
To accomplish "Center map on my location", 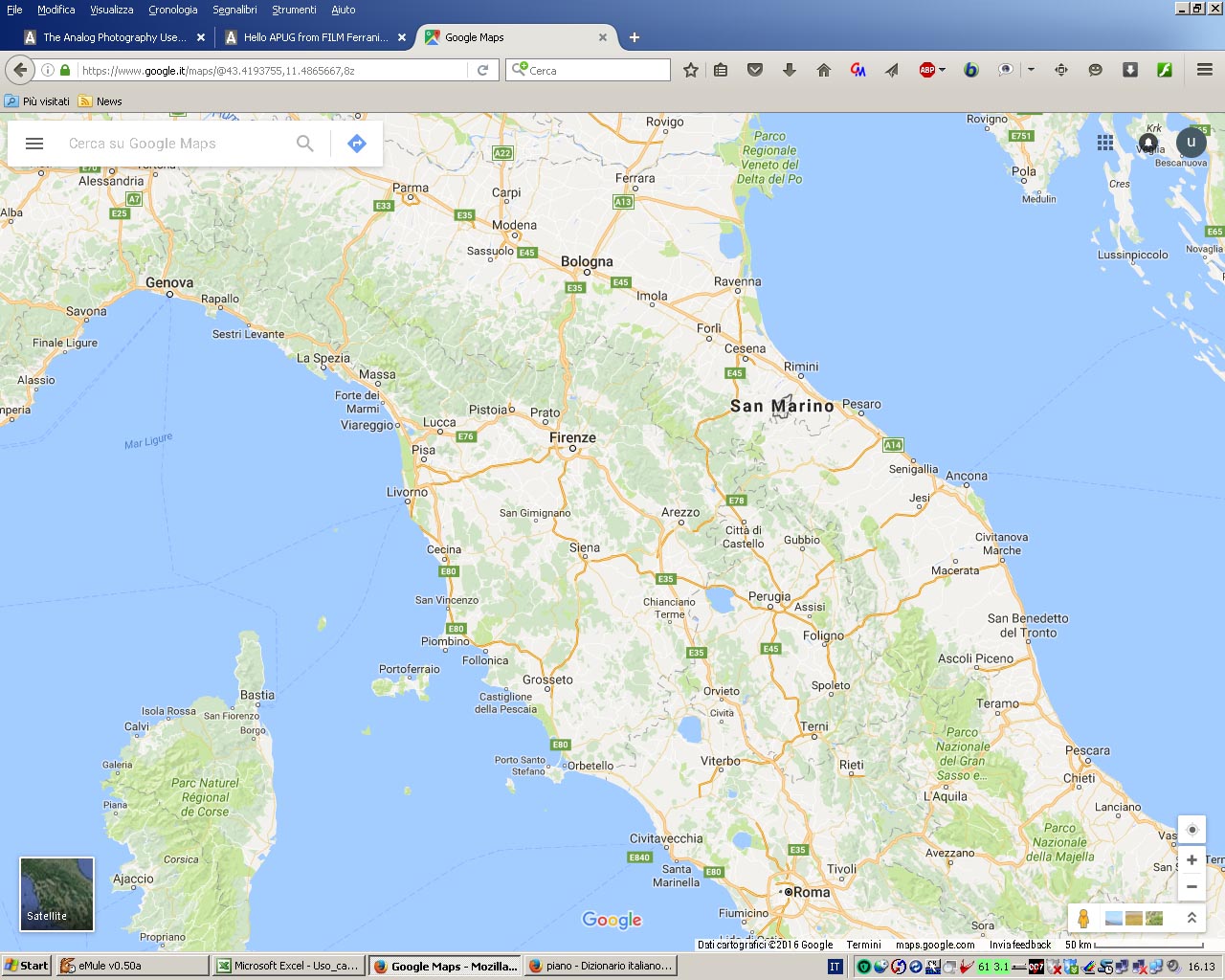I will tap(1192, 830).
